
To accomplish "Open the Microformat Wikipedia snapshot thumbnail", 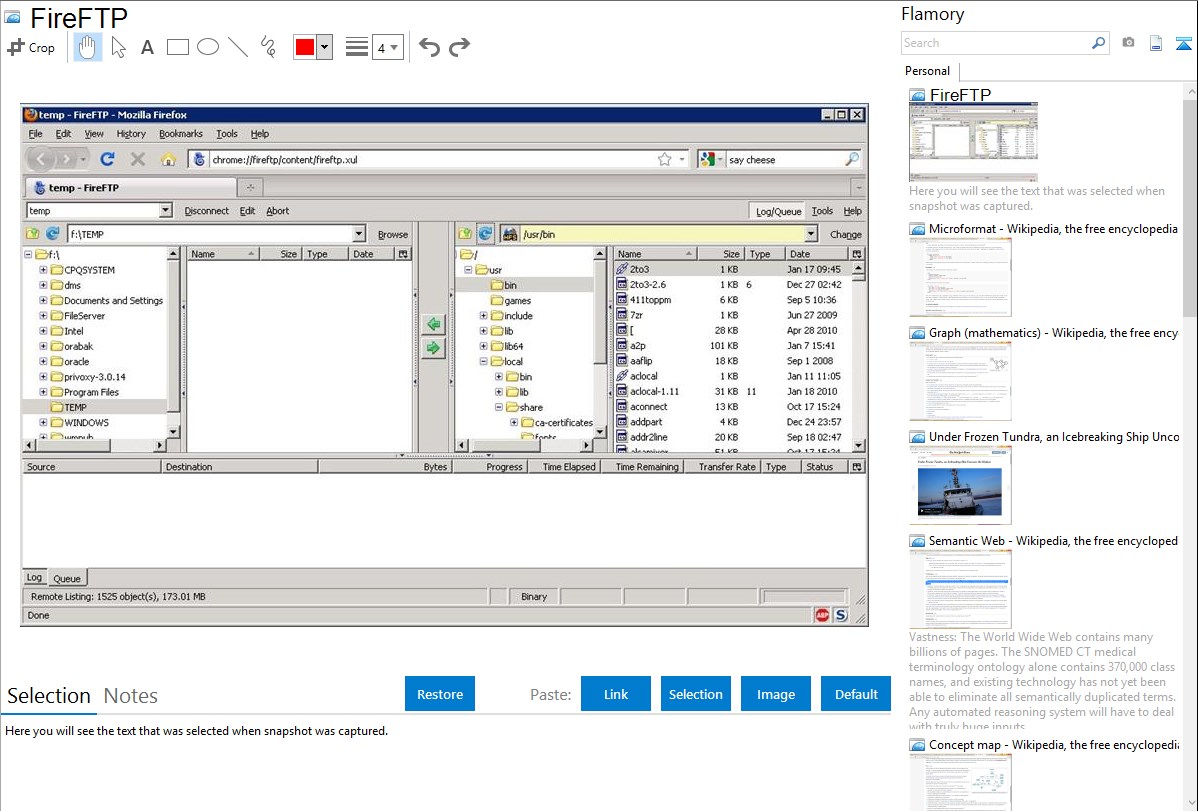I will [x=960, y=277].
